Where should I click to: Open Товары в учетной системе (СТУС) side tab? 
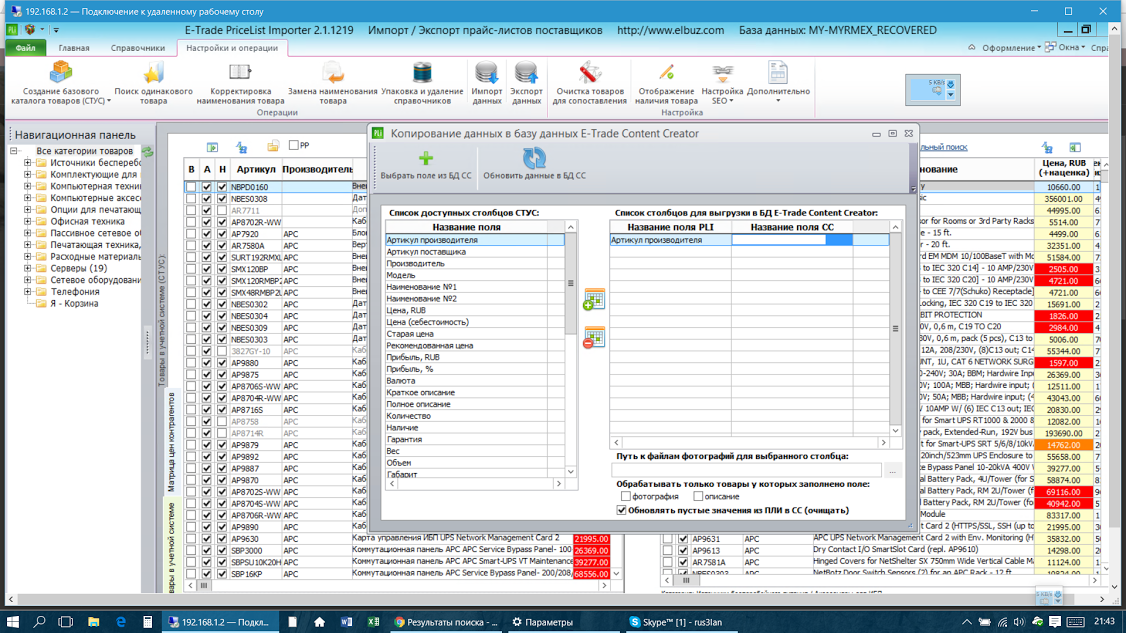(162, 321)
